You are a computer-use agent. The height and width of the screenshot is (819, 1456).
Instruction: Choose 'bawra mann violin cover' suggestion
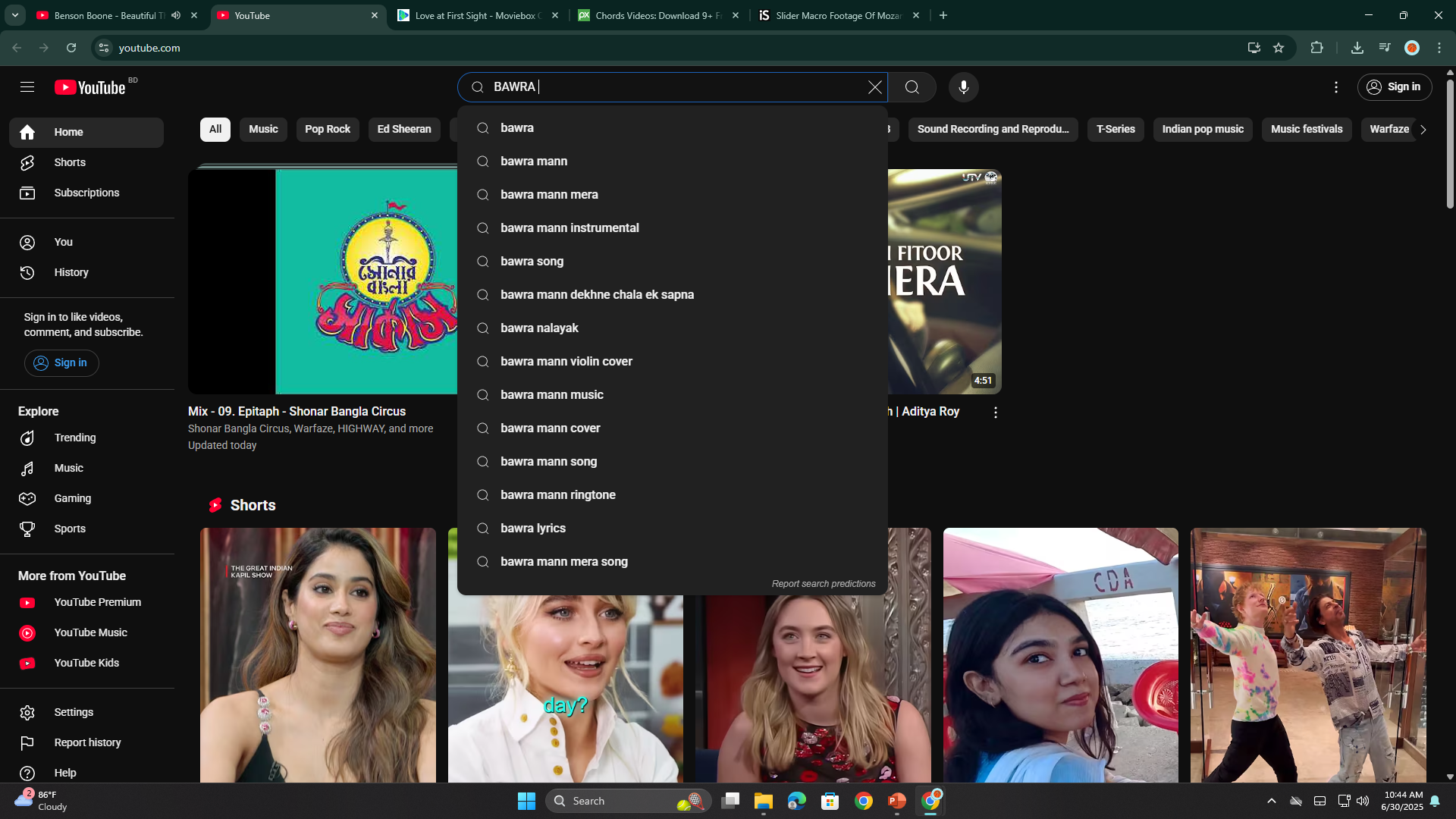pos(672,362)
